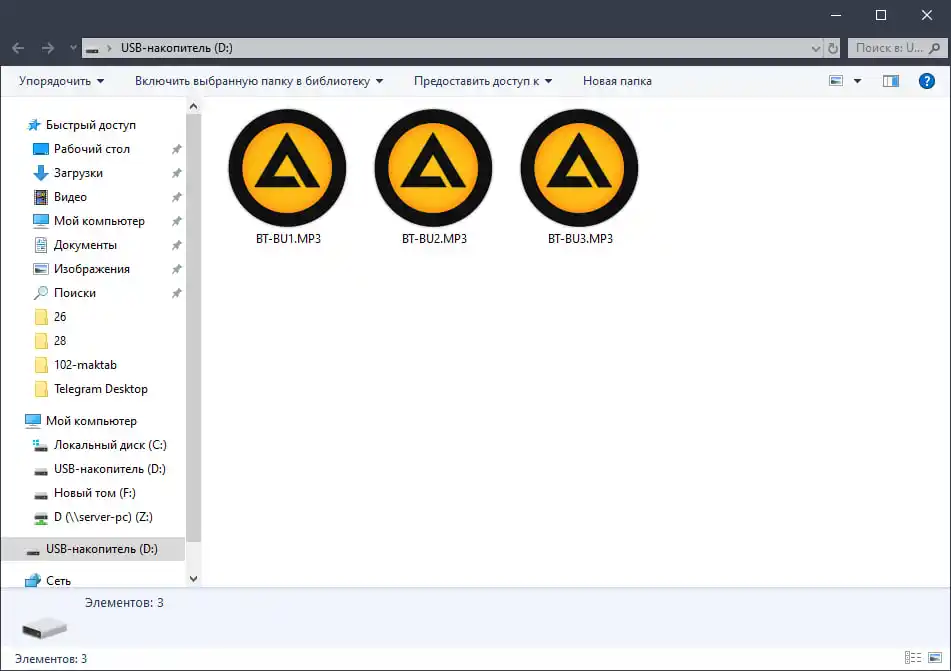
Task: Click the search magnifier icon
Action: click(935, 48)
